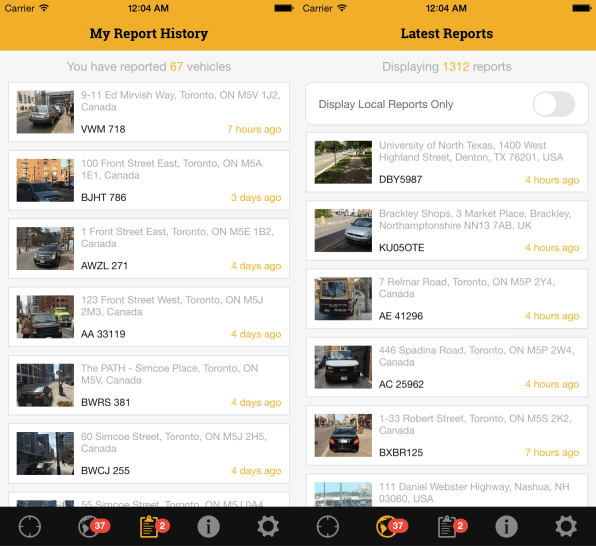Select the BWRS 381 Simcoe Place report
Image resolution: width=596 pixels, height=546 pixels.
click(x=149, y=385)
